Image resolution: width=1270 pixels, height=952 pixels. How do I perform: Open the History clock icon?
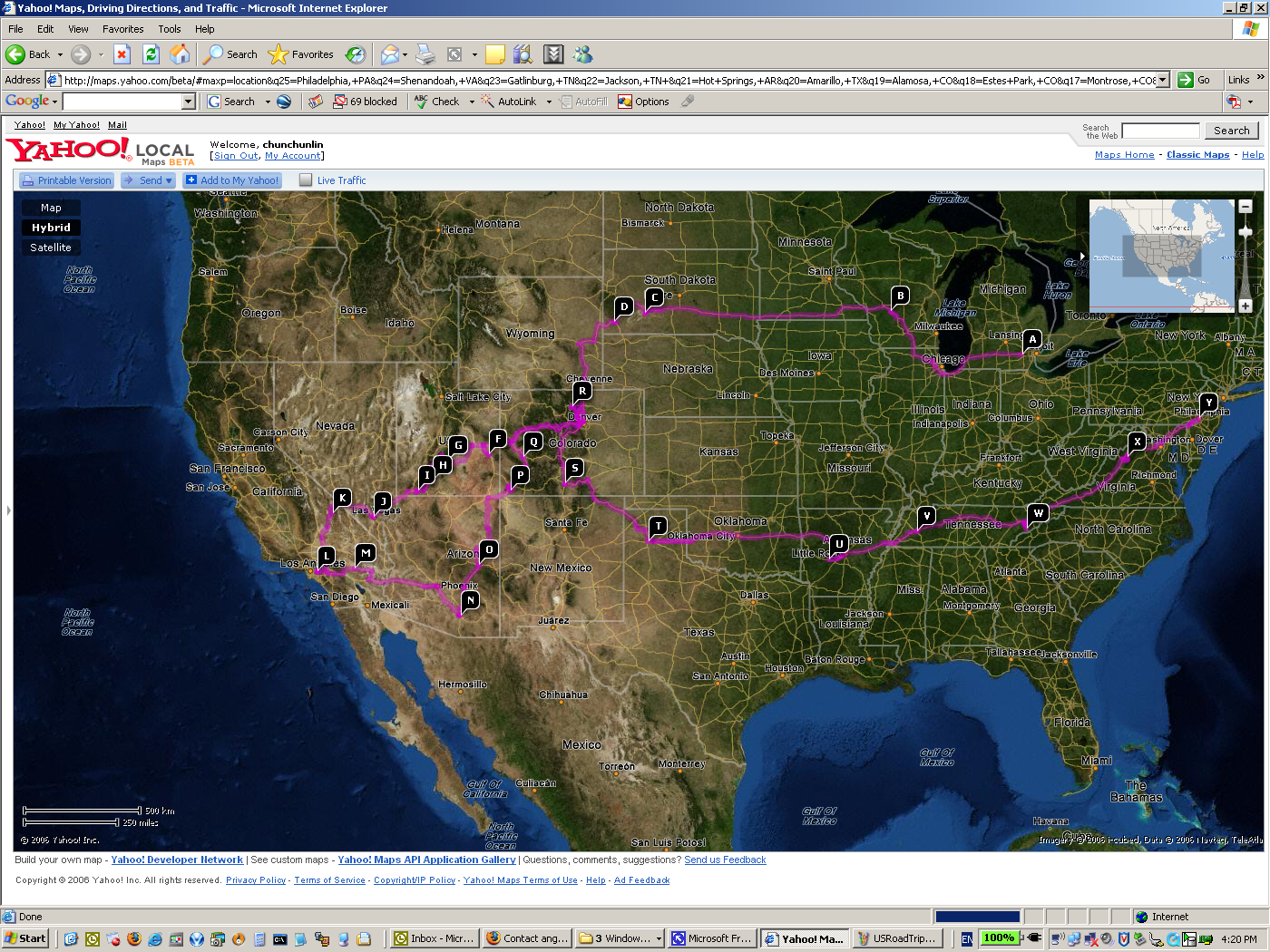pyautogui.click(x=356, y=54)
